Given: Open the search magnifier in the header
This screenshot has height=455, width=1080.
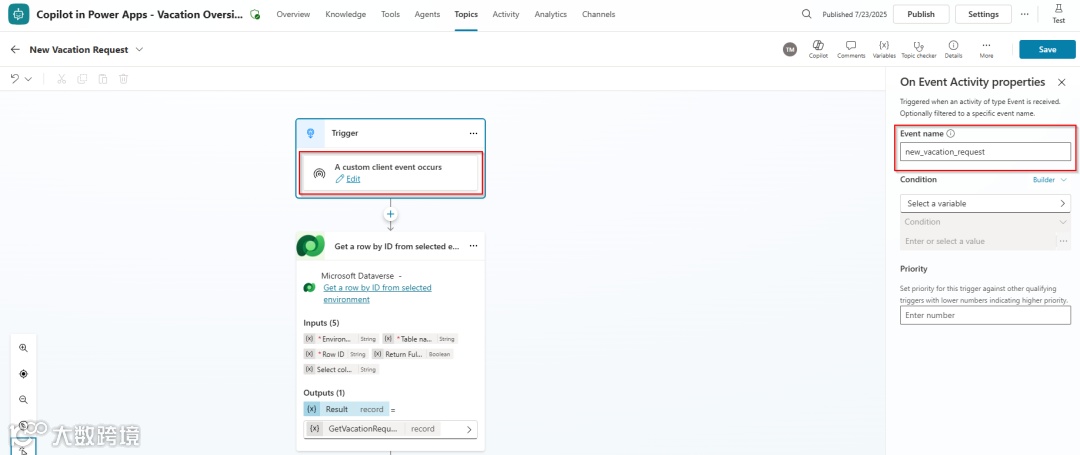Looking at the screenshot, I should (807, 14).
